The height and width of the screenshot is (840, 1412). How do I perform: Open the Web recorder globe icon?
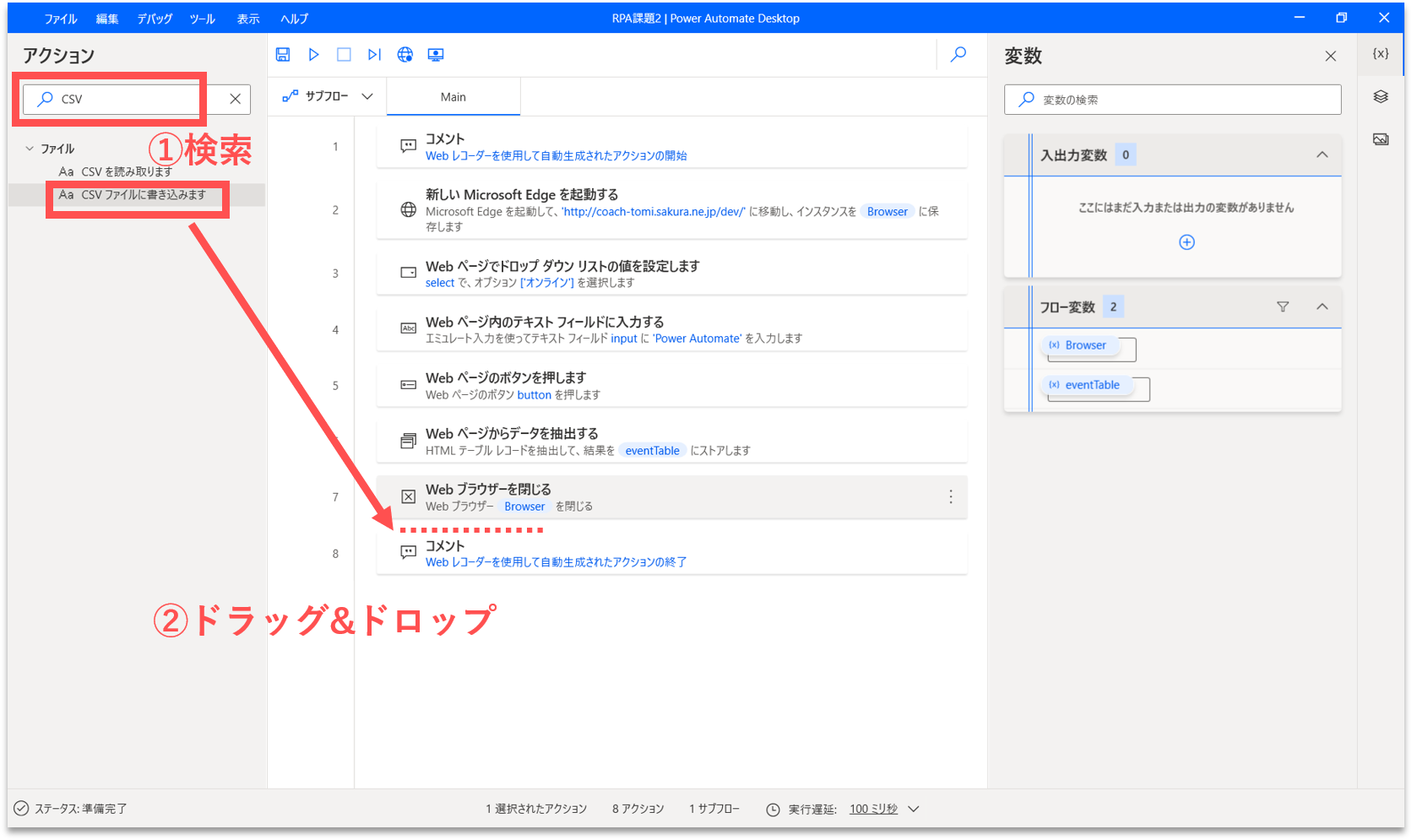[x=405, y=55]
